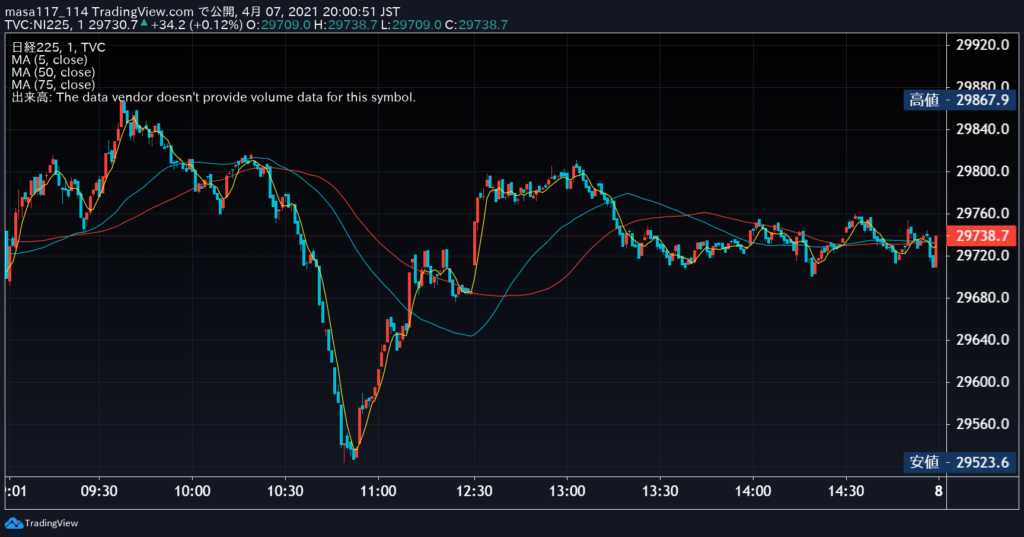This screenshot has width=1024, height=537.
Task: Click the H:29738.7 high value
Action: pos(345,25)
